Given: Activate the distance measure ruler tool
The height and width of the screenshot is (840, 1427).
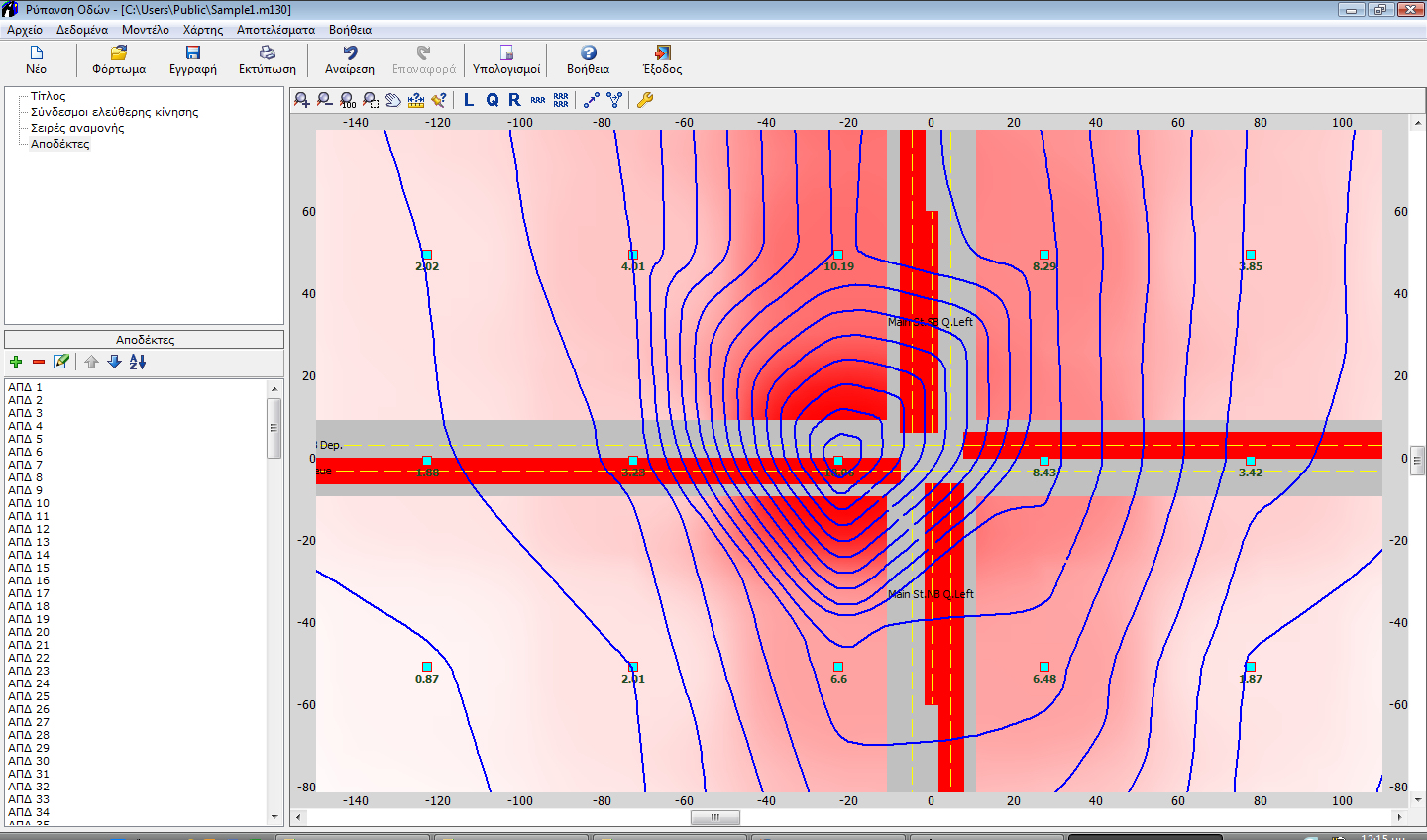Looking at the screenshot, I should pos(416,100).
